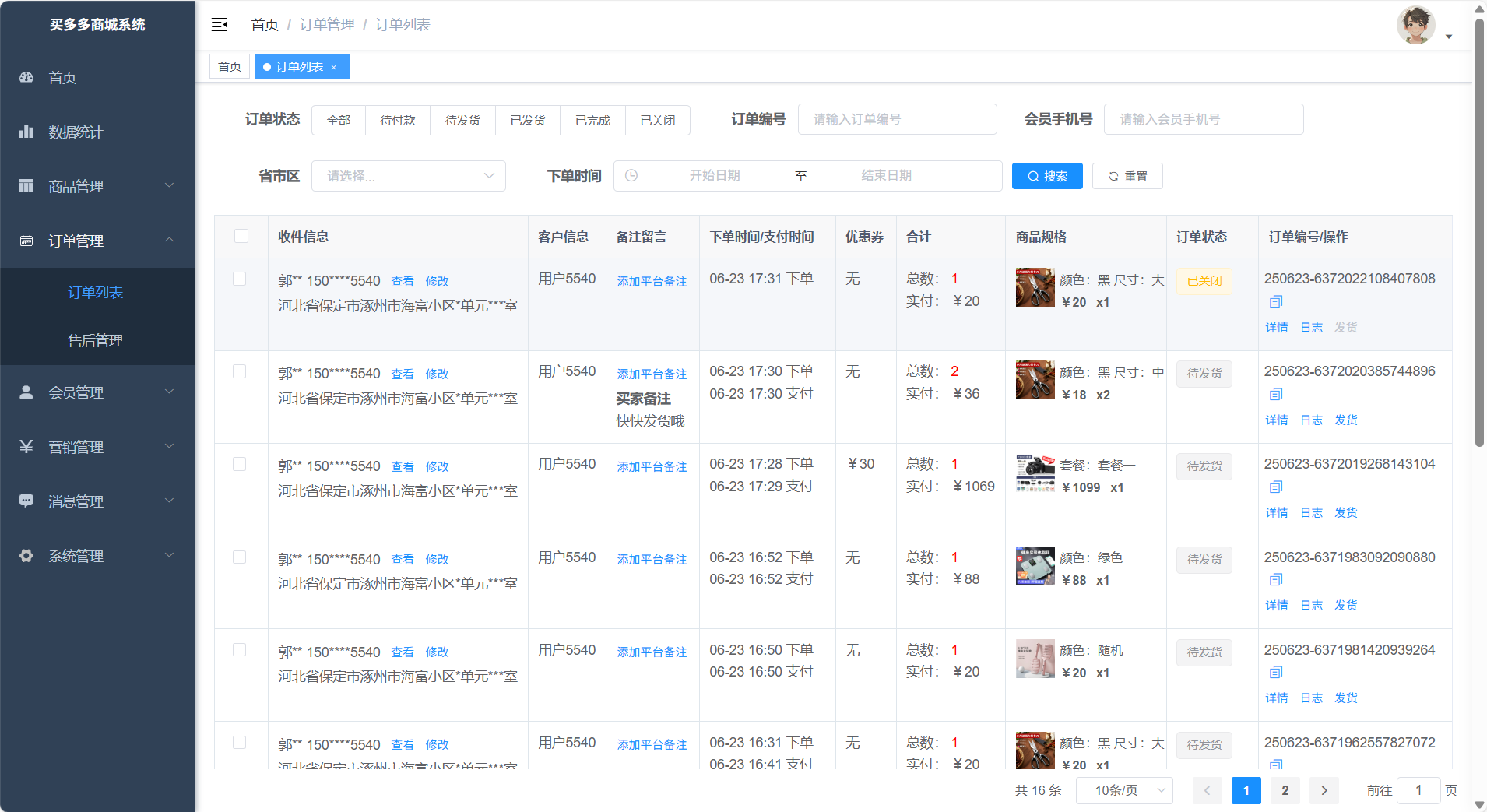Filter orders by the 待发货 status tab

pyautogui.click(x=462, y=120)
